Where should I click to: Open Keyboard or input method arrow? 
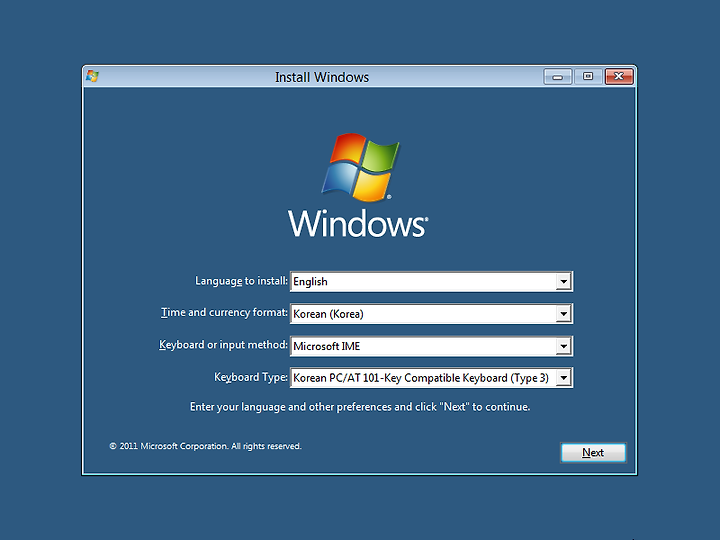[x=563, y=346]
